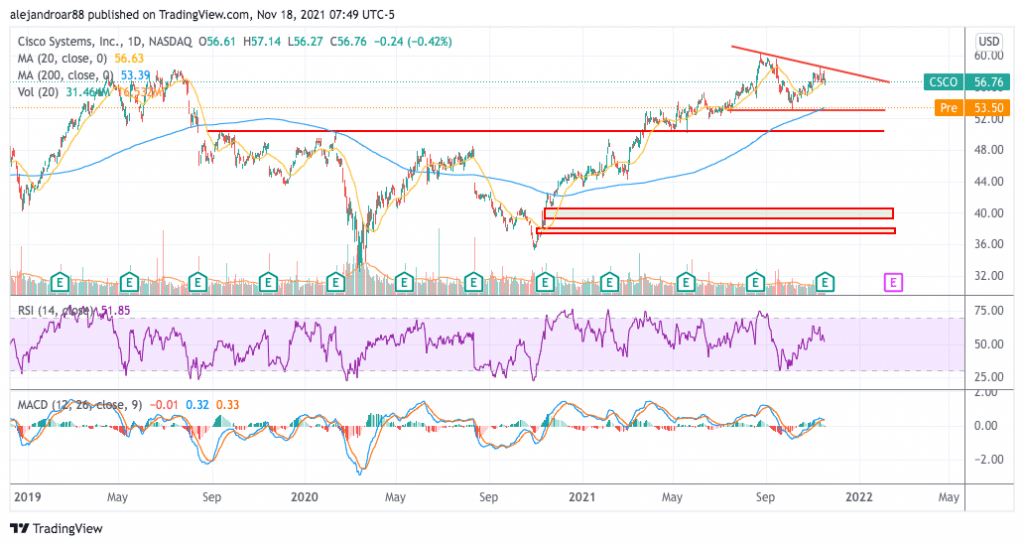Click the CSCO 56.76 price label
Viewport: 1024px width, 546px height.
(967, 82)
